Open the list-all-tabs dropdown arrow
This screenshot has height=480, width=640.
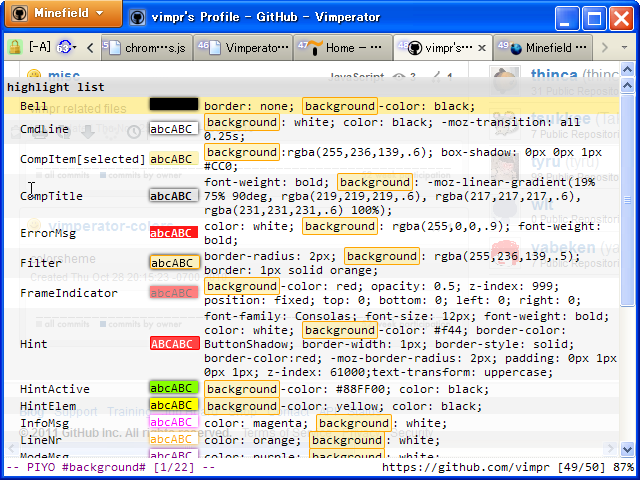624,48
